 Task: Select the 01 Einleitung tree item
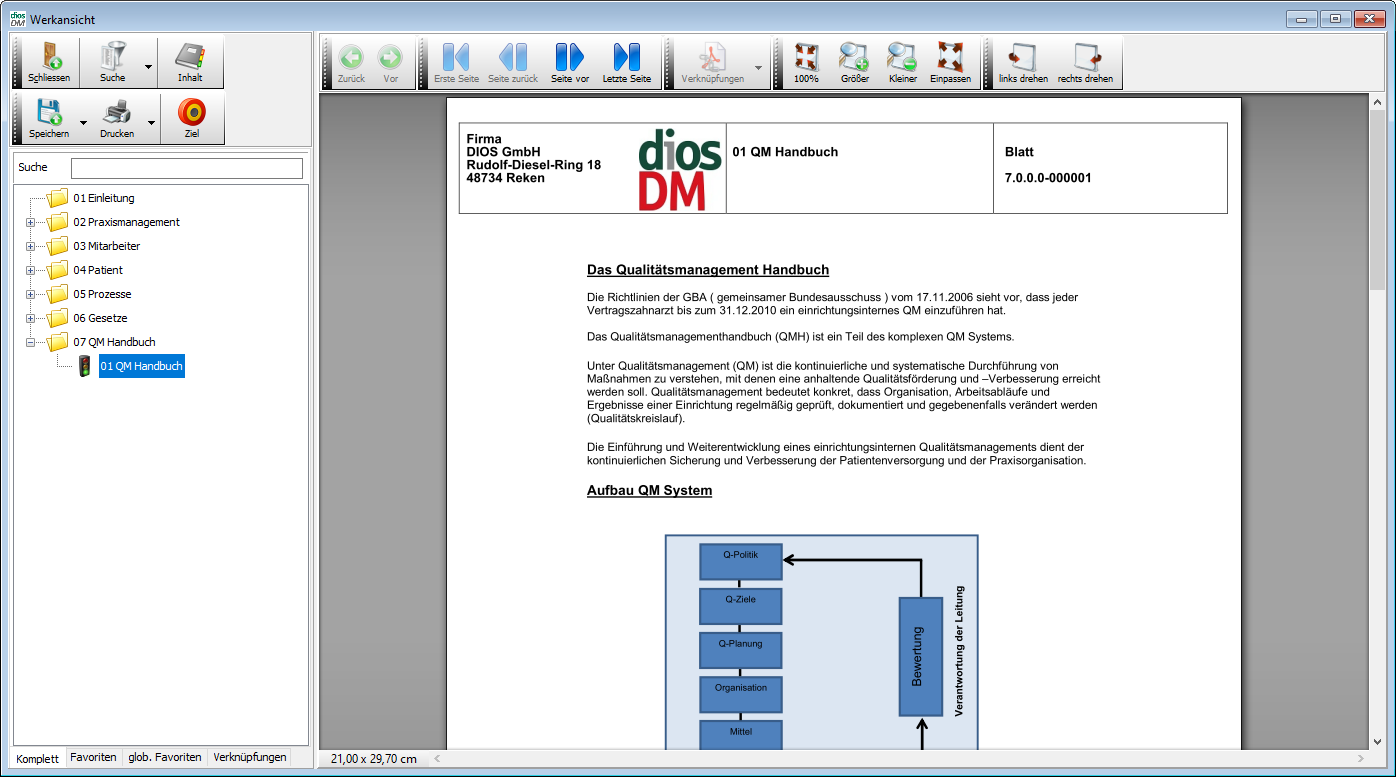103,198
